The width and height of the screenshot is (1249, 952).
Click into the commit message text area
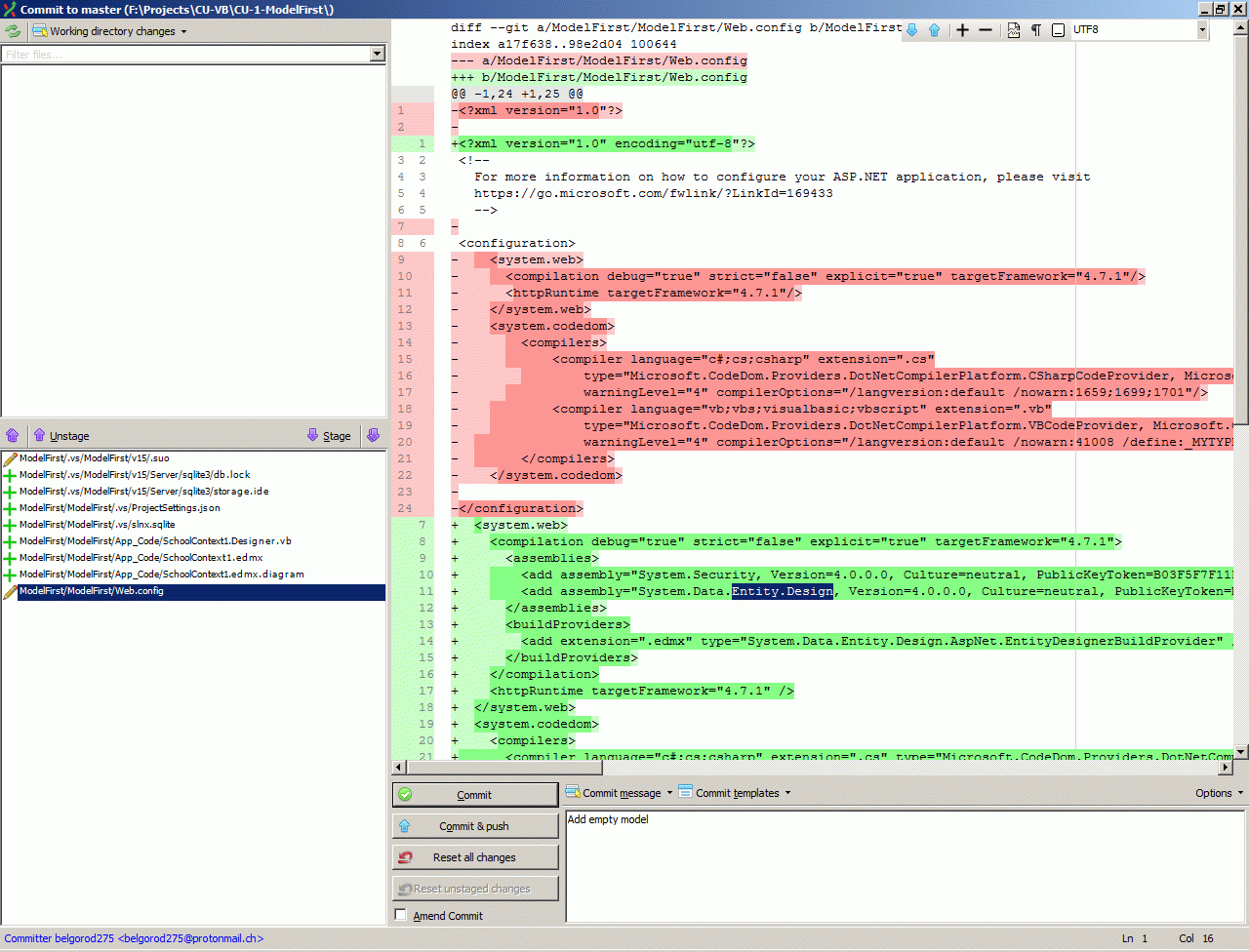tap(905, 866)
